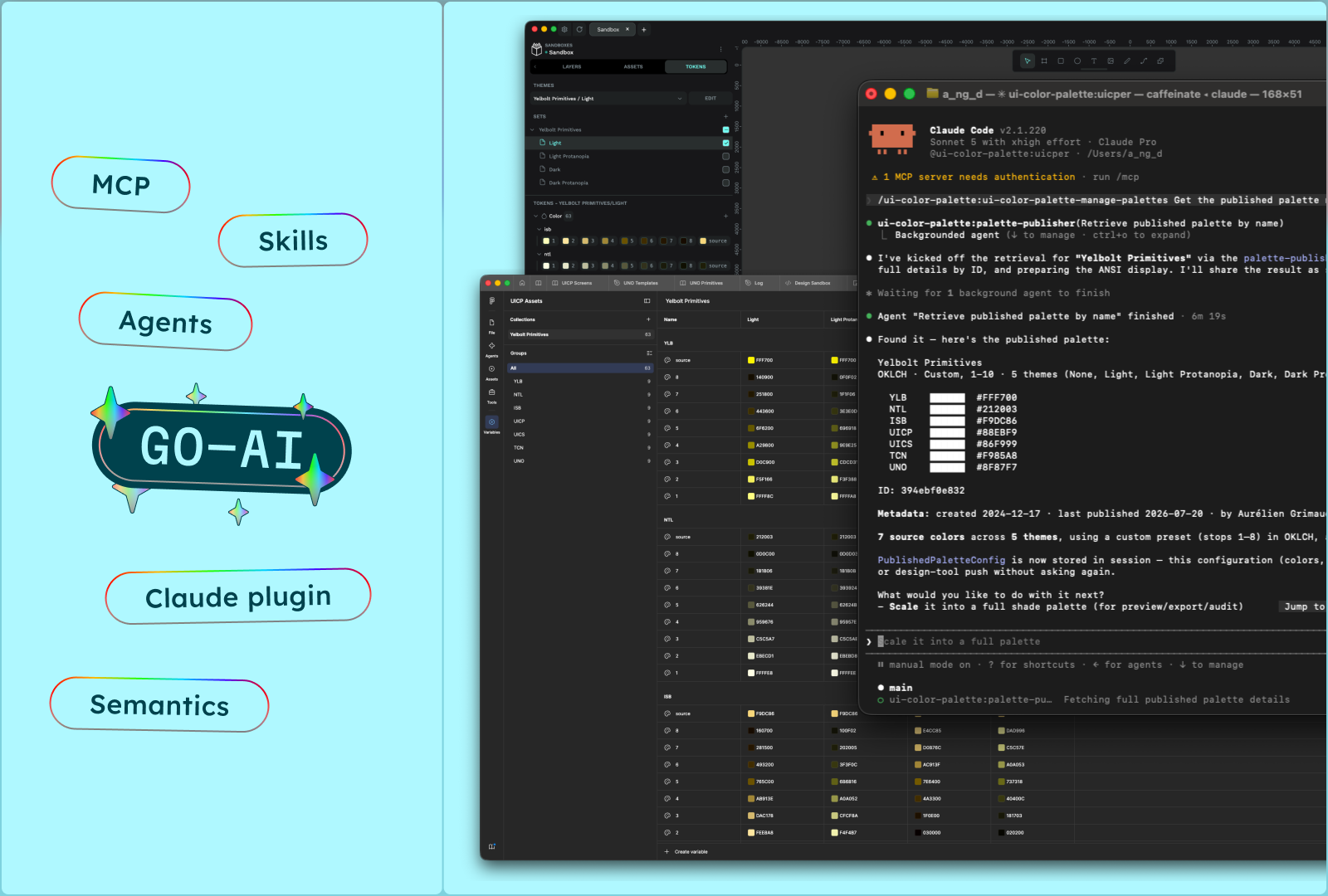Select the Board (frame) tool in the canvas toolbar
The height and width of the screenshot is (896, 1328).
(x=1044, y=61)
